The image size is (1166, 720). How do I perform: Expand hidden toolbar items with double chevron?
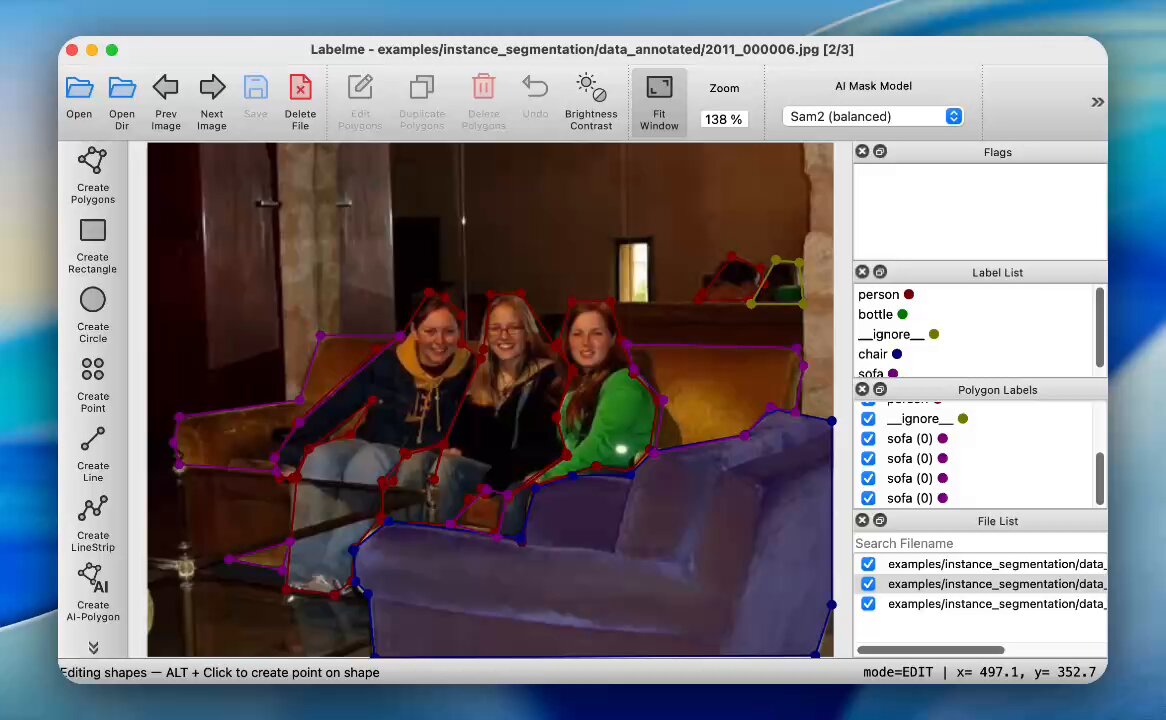(1097, 103)
